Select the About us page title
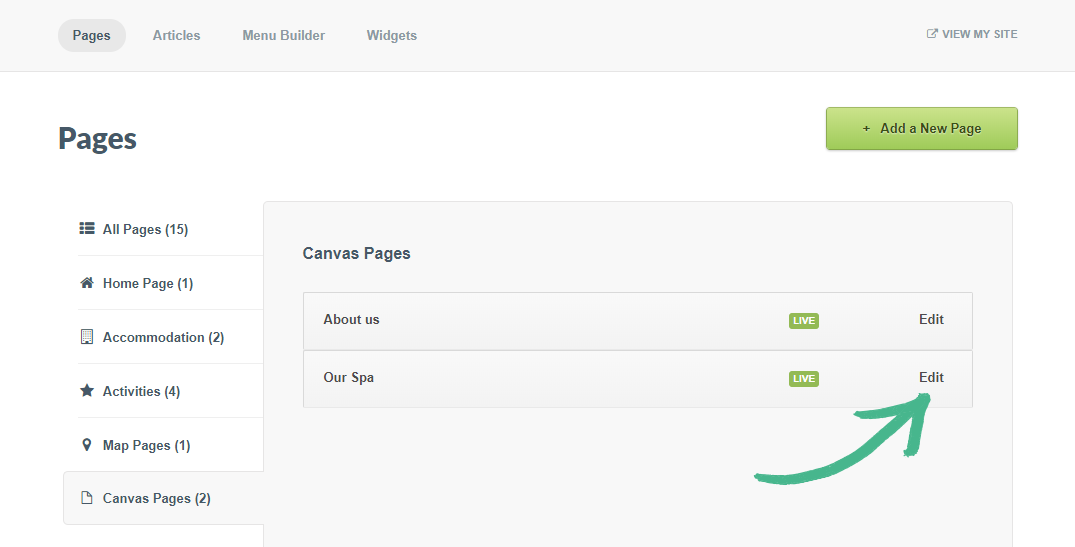The height and width of the screenshot is (547, 1075). click(351, 320)
